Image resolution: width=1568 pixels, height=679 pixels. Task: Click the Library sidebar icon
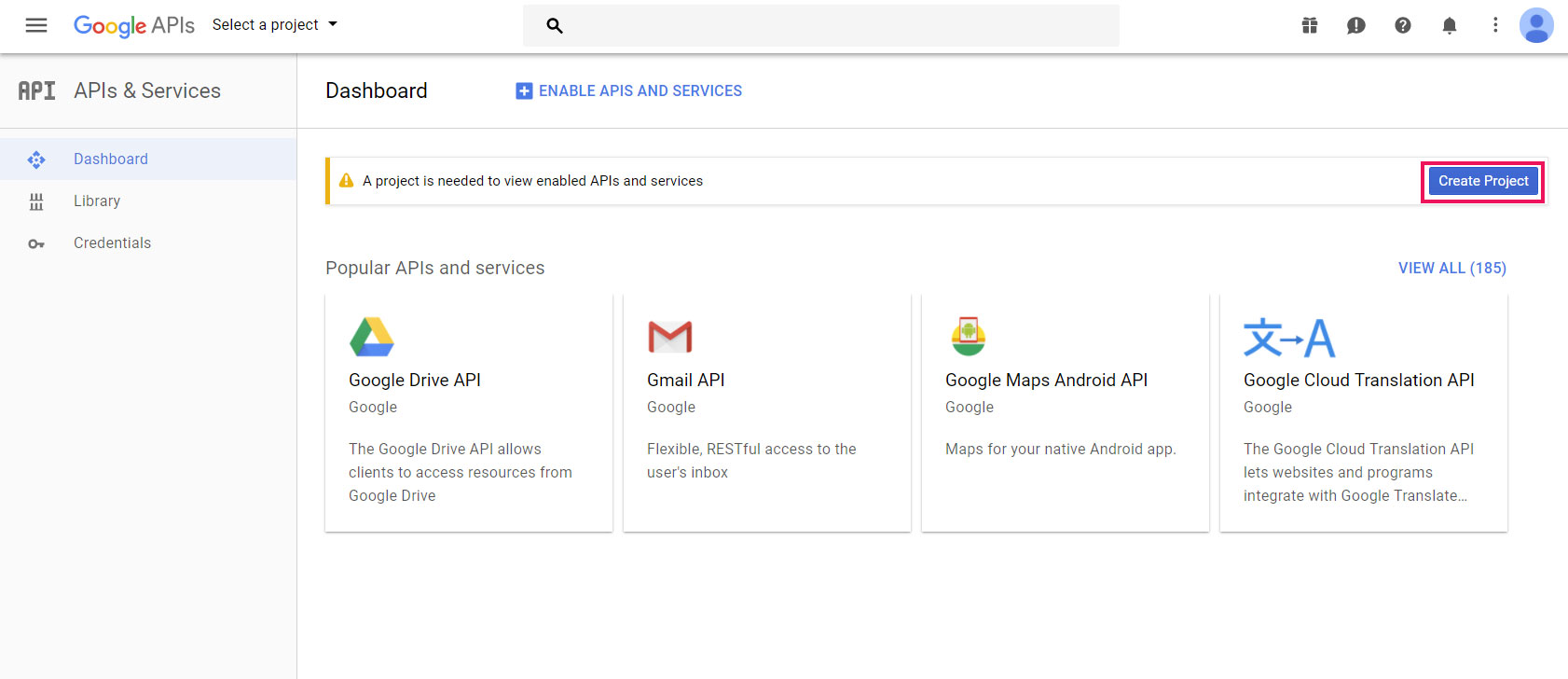coord(36,201)
